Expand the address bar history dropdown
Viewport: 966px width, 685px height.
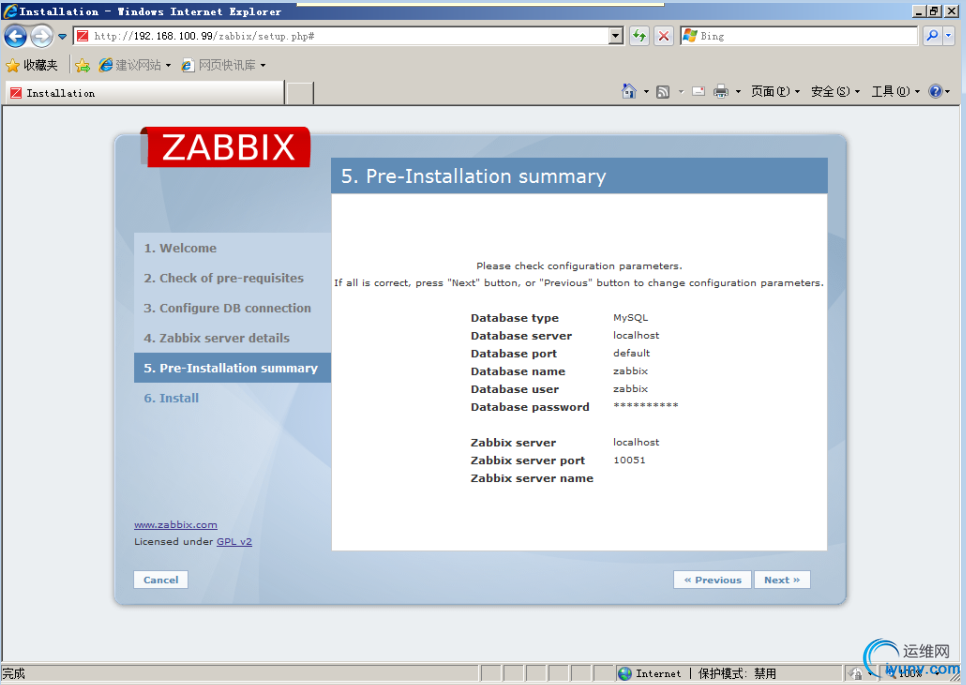(x=615, y=36)
